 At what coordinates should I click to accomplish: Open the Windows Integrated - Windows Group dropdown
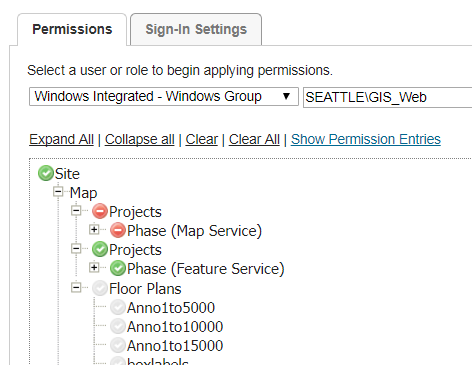(164, 97)
